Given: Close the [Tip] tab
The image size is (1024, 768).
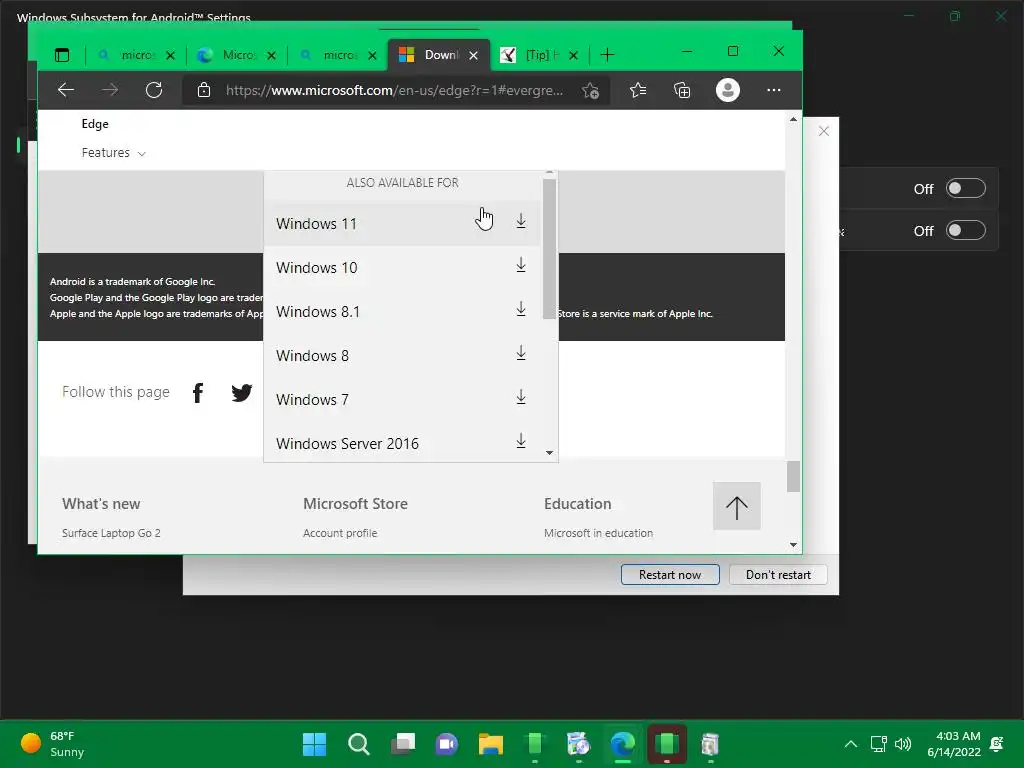Looking at the screenshot, I should (573, 56).
